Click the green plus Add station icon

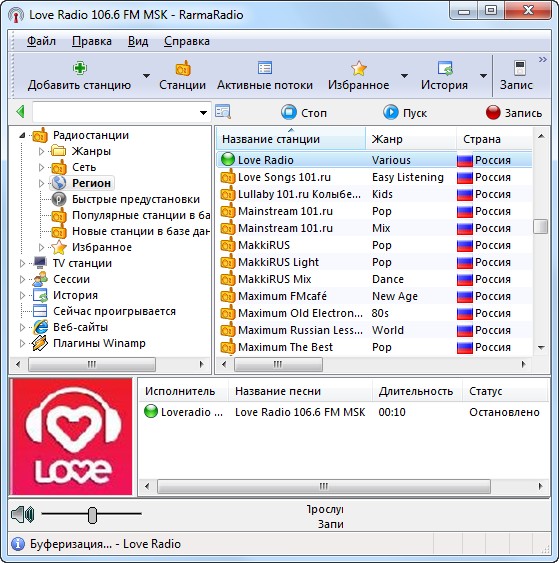click(x=80, y=68)
